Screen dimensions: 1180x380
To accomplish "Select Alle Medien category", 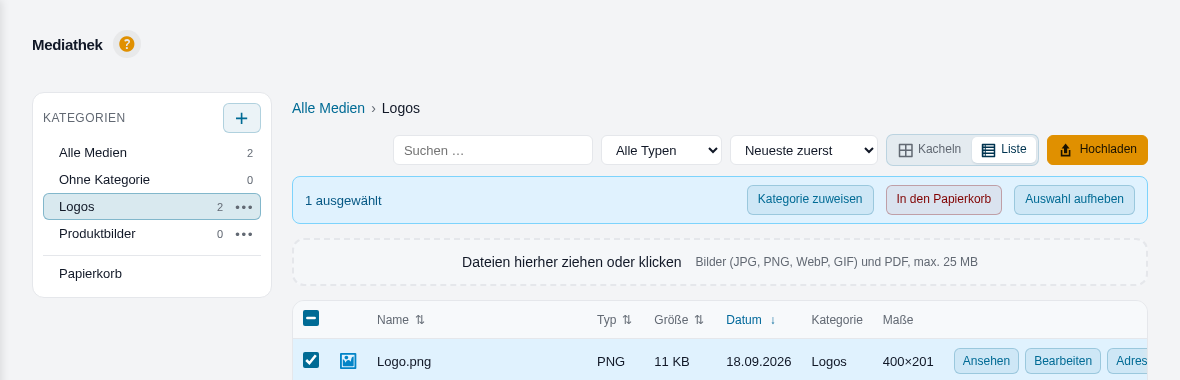I will [x=152, y=153].
